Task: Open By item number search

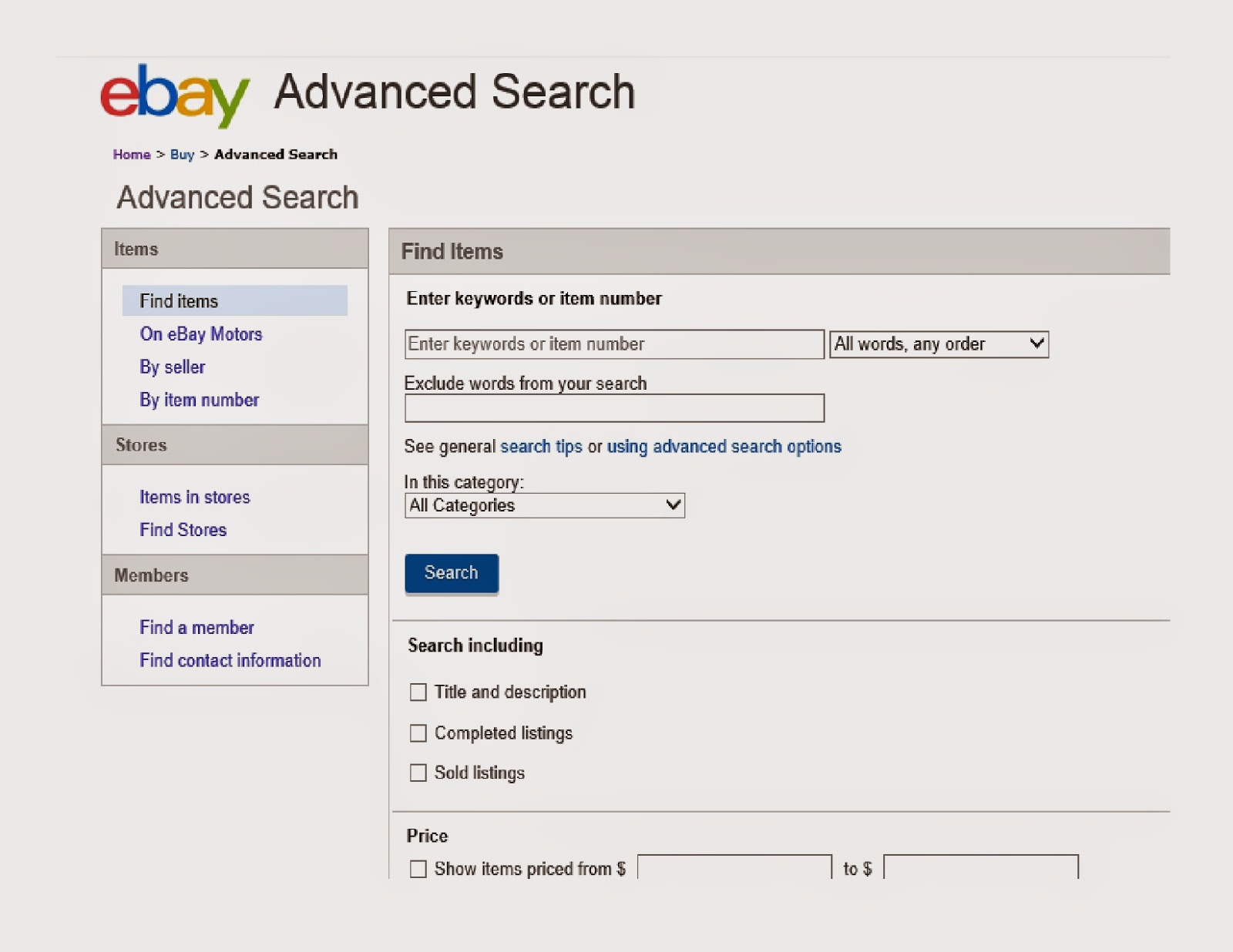Action: point(199,400)
